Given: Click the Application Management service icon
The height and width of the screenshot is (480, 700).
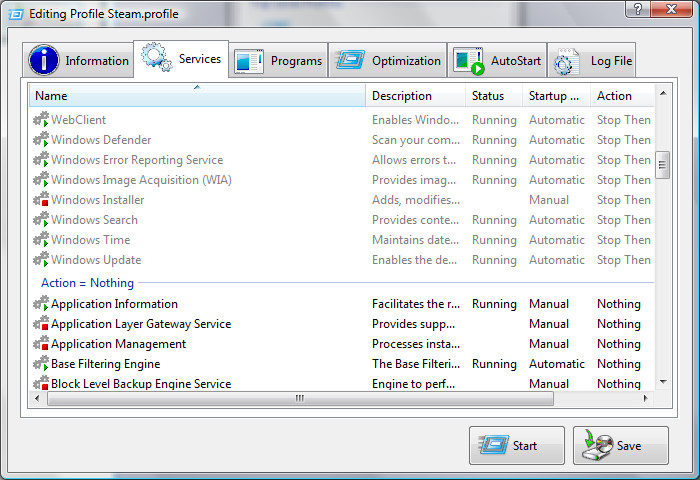Looking at the screenshot, I should [41, 343].
